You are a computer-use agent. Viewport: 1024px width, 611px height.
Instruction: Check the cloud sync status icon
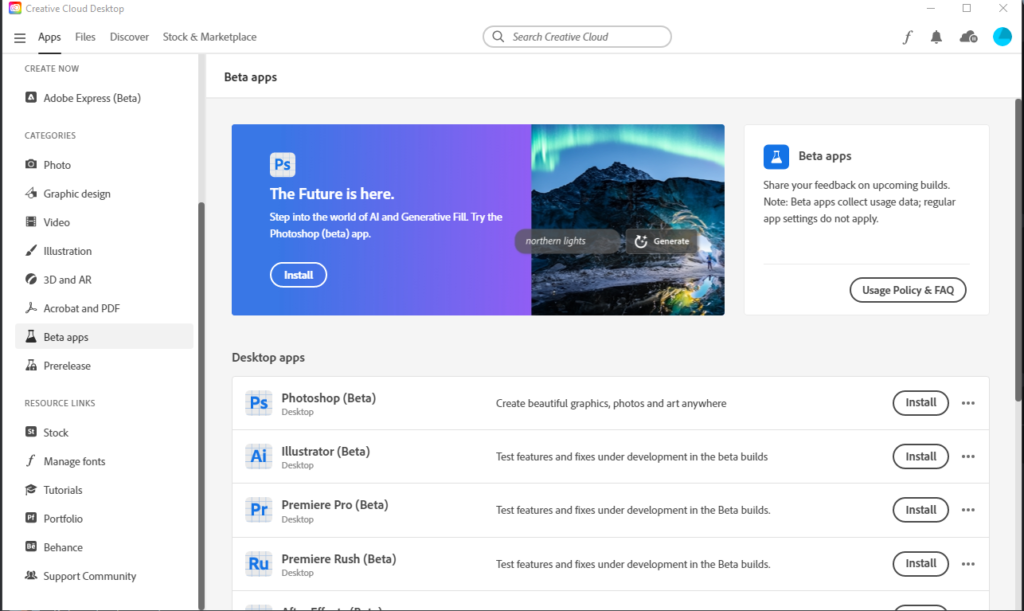pyautogui.click(x=967, y=37)
